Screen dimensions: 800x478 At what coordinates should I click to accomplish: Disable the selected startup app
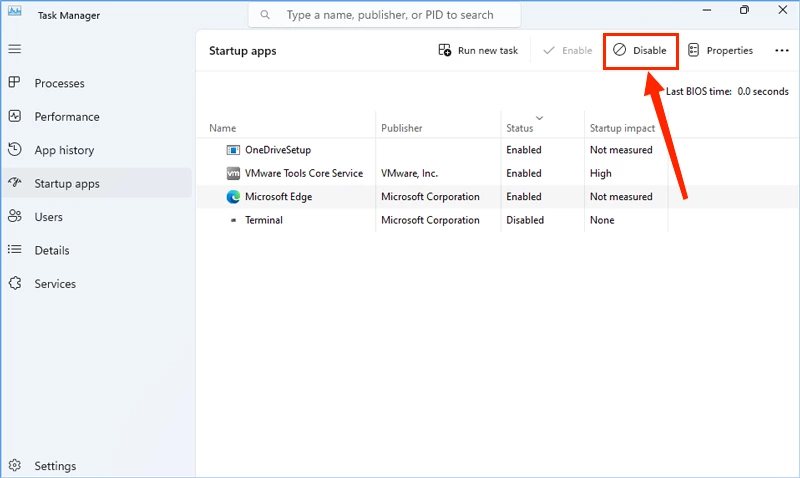(x=640, y=51)
